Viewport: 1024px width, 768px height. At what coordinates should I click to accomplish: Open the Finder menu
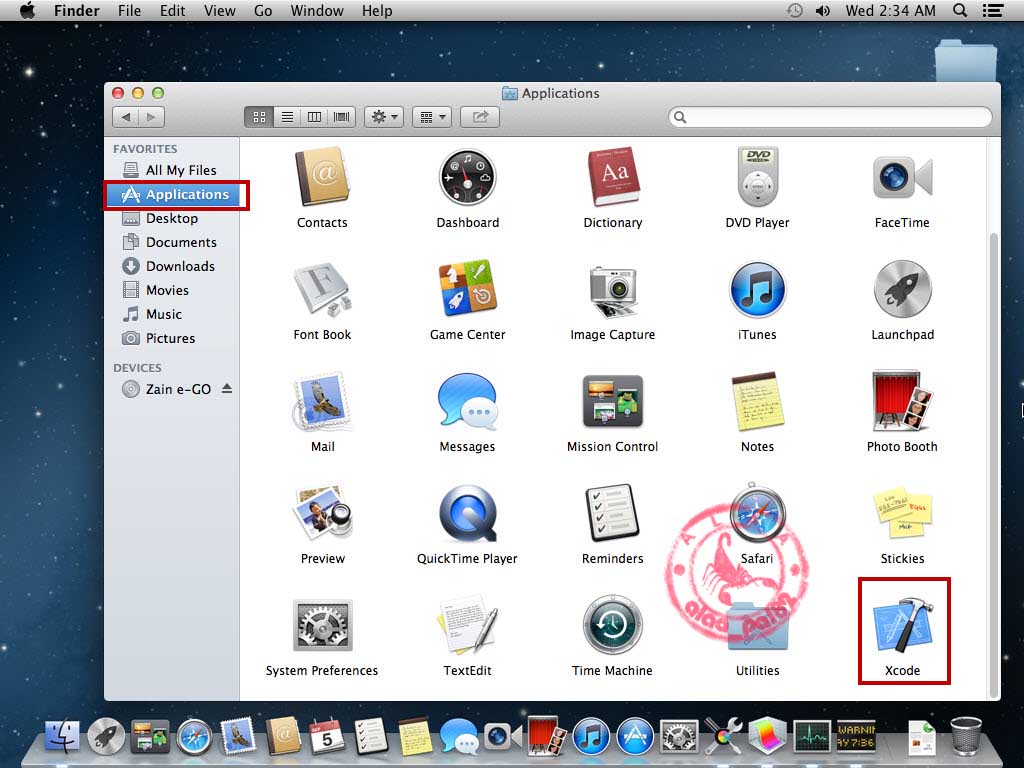click(x=76, y=11)
